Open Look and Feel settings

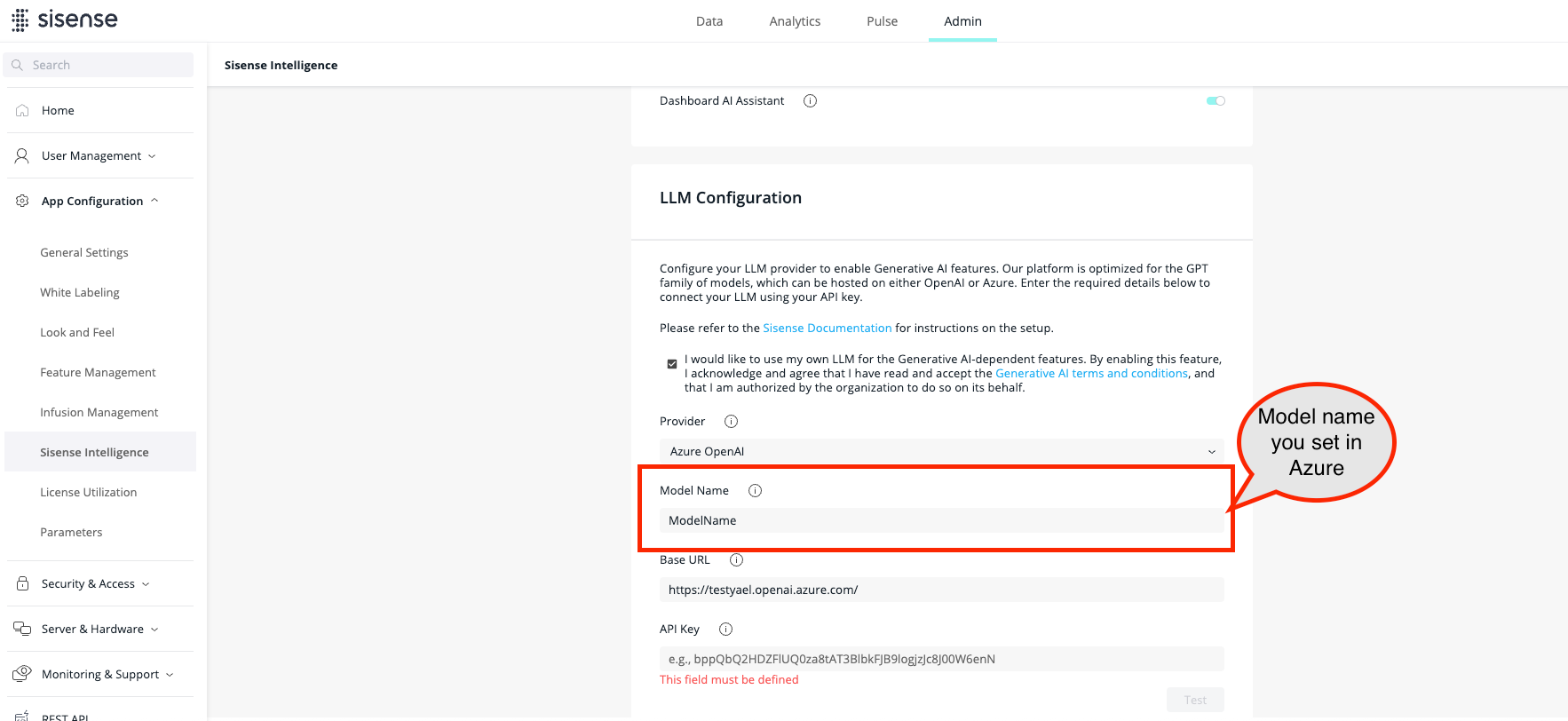(x=77, y=332)
